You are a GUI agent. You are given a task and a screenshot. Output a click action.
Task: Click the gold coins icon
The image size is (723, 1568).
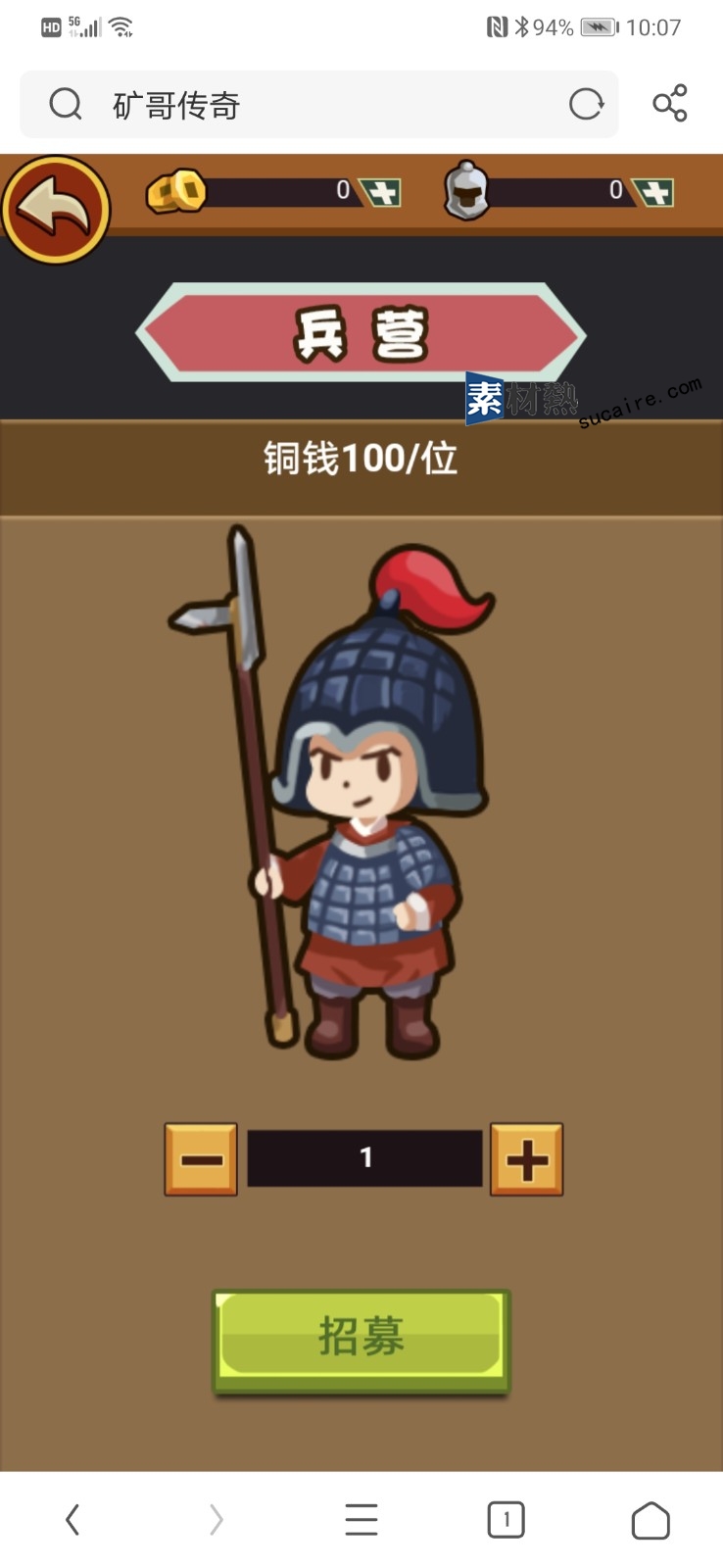(x=176, y=191)
